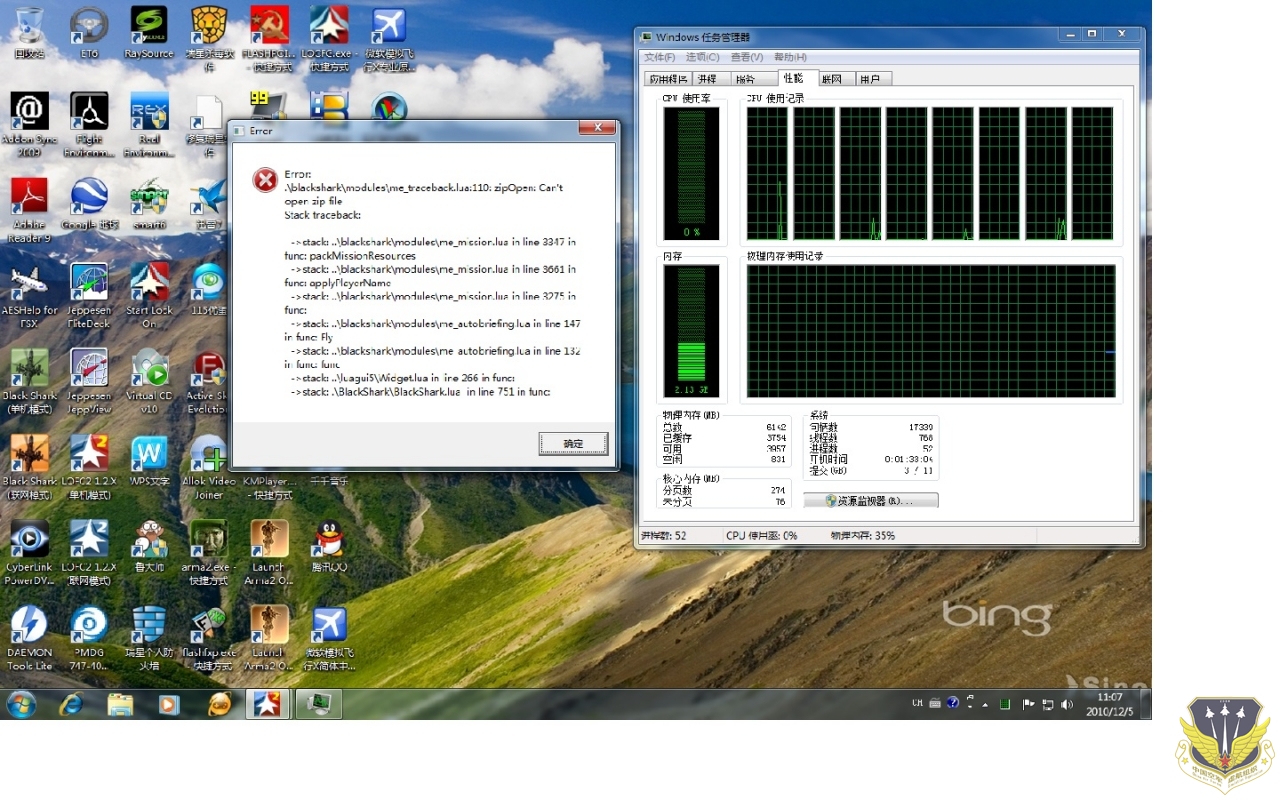The image size is (1280, 800).
Task: Launch the 腾讯QQ penguin icon
Action: click(x=329, y=546)
